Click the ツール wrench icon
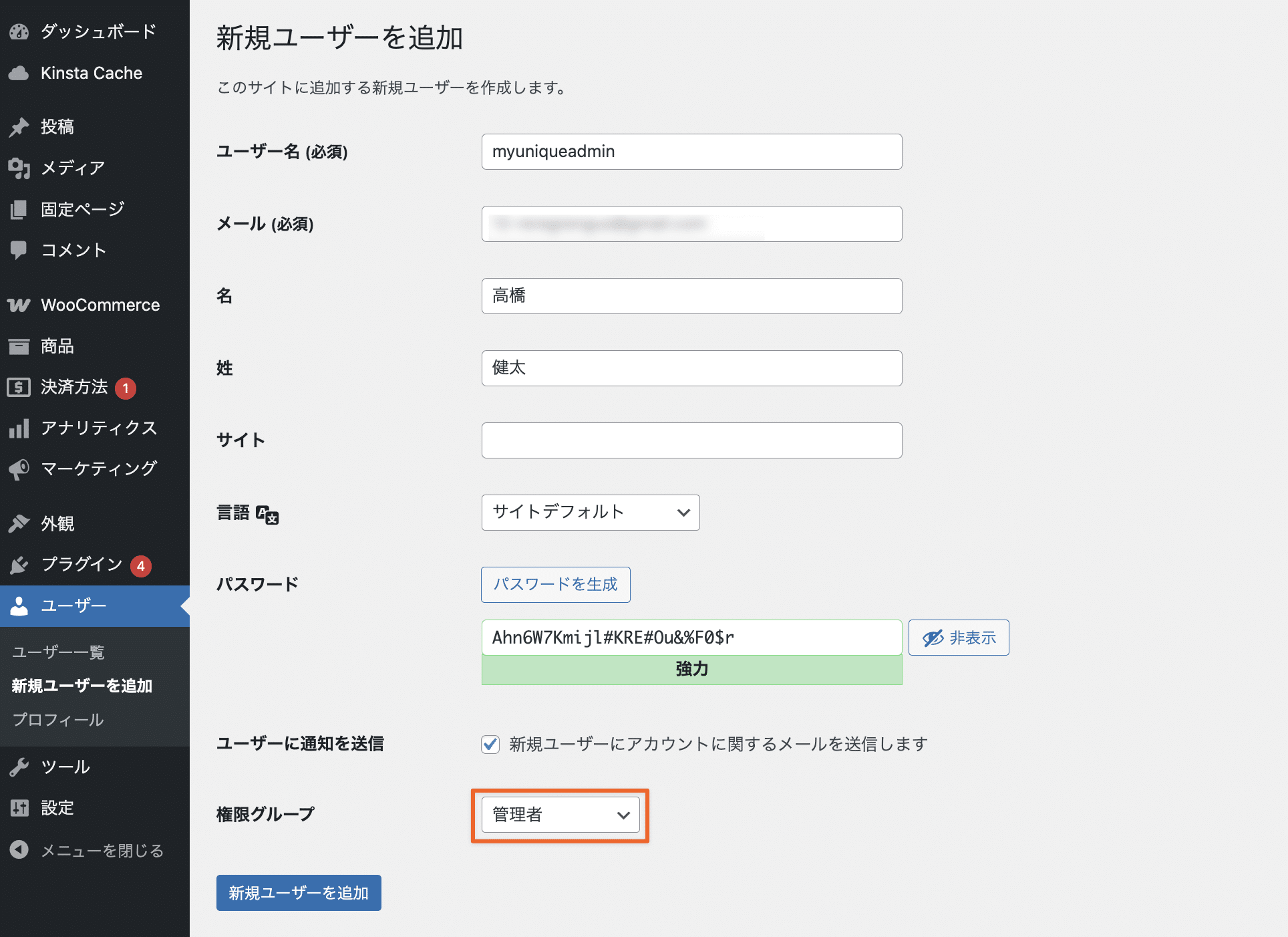Image resolution: width=1288 pixels, height=937 pixels. tap(19, 767)
